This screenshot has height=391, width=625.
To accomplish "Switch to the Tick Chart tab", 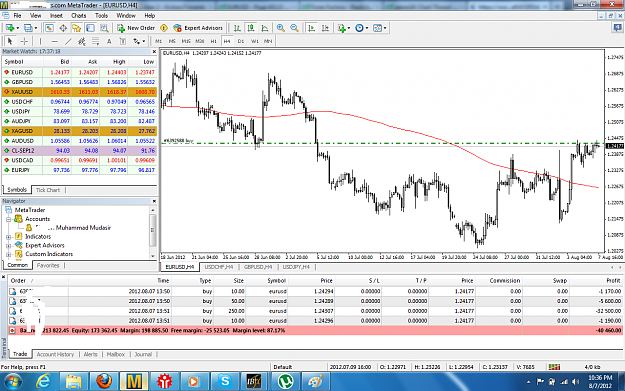I will [x=48, y=190].
